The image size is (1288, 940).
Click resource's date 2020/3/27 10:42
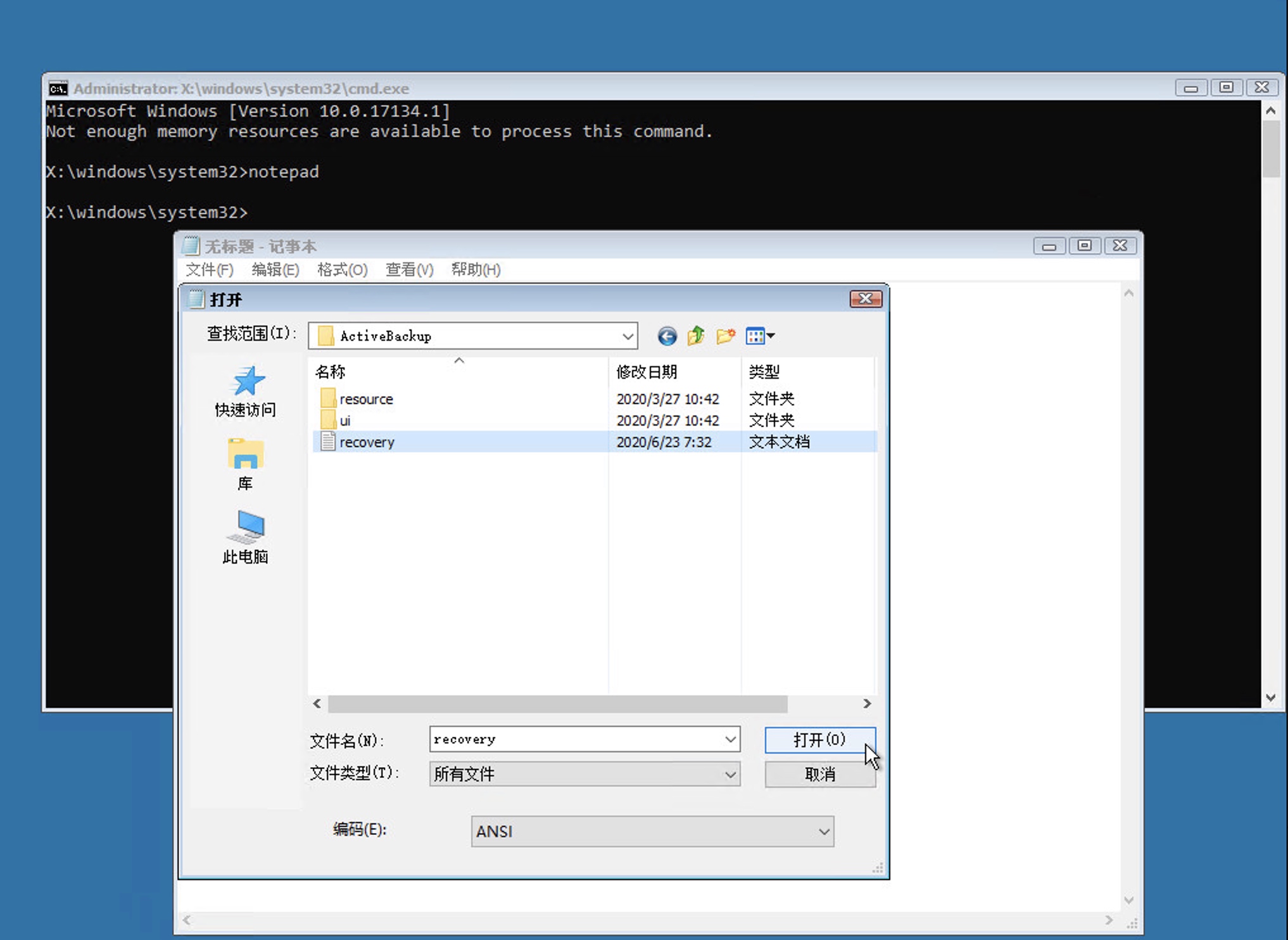point(667,399)
